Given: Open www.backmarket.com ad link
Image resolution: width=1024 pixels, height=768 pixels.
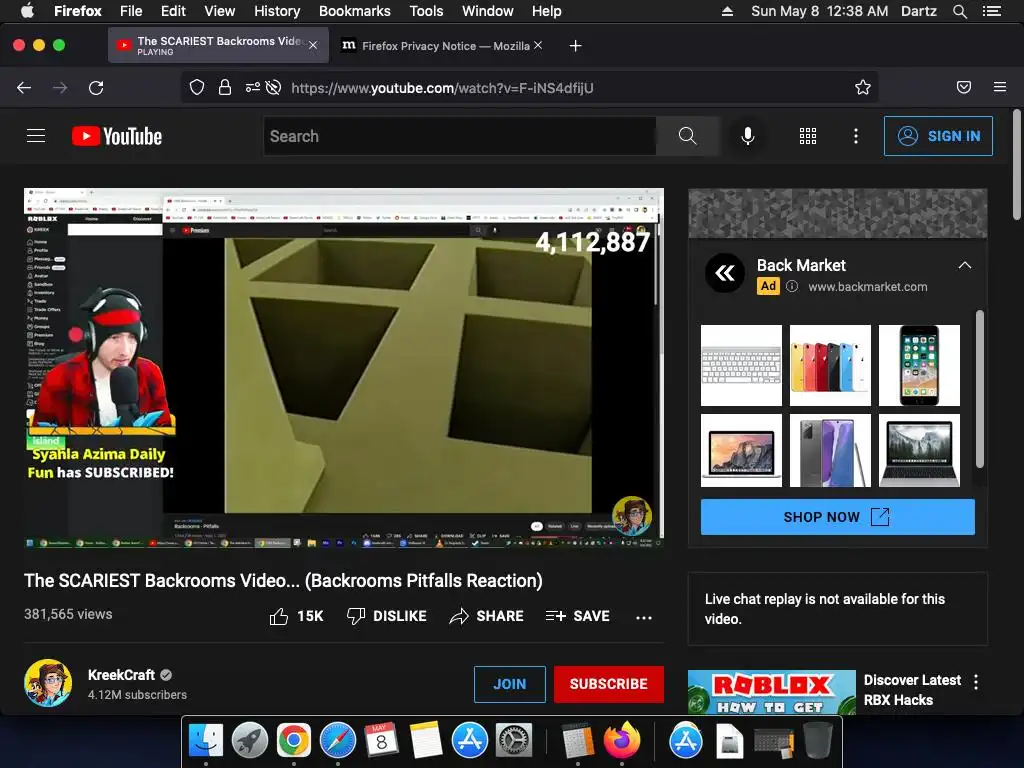Looking at the screenshot, I should coord(867,287).
